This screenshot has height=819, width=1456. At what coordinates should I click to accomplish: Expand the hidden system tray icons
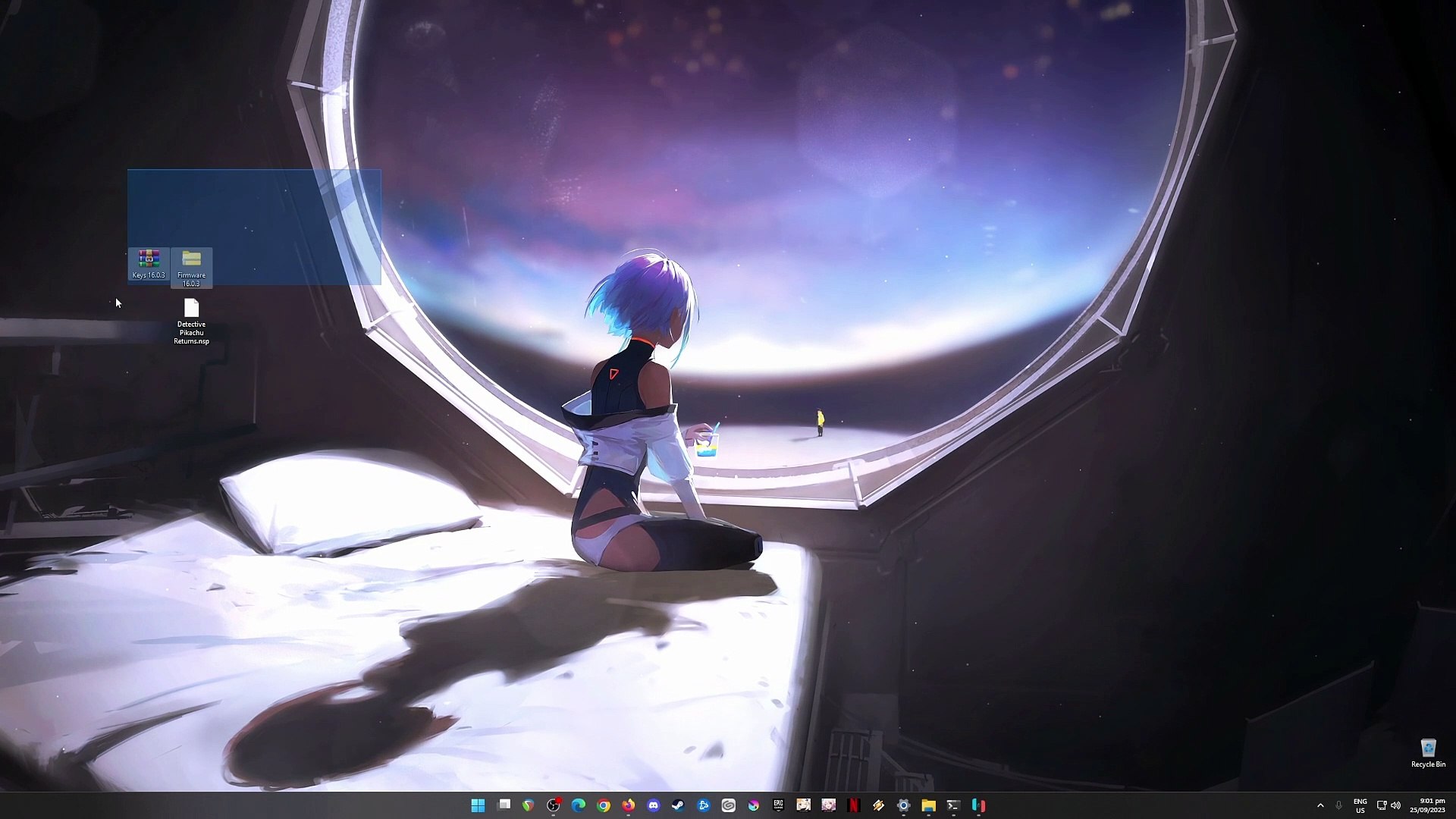point(1320,805)
